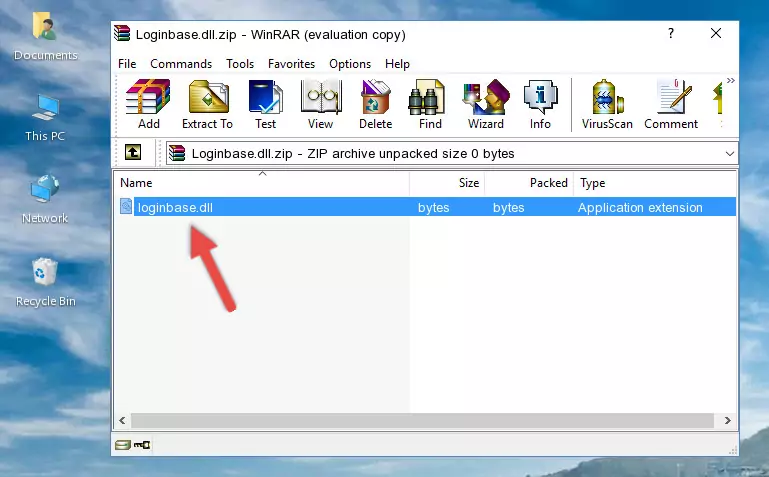The image size is (769, 477).
Task: Start VirusScan on the archive
Action: click(607, 105)
